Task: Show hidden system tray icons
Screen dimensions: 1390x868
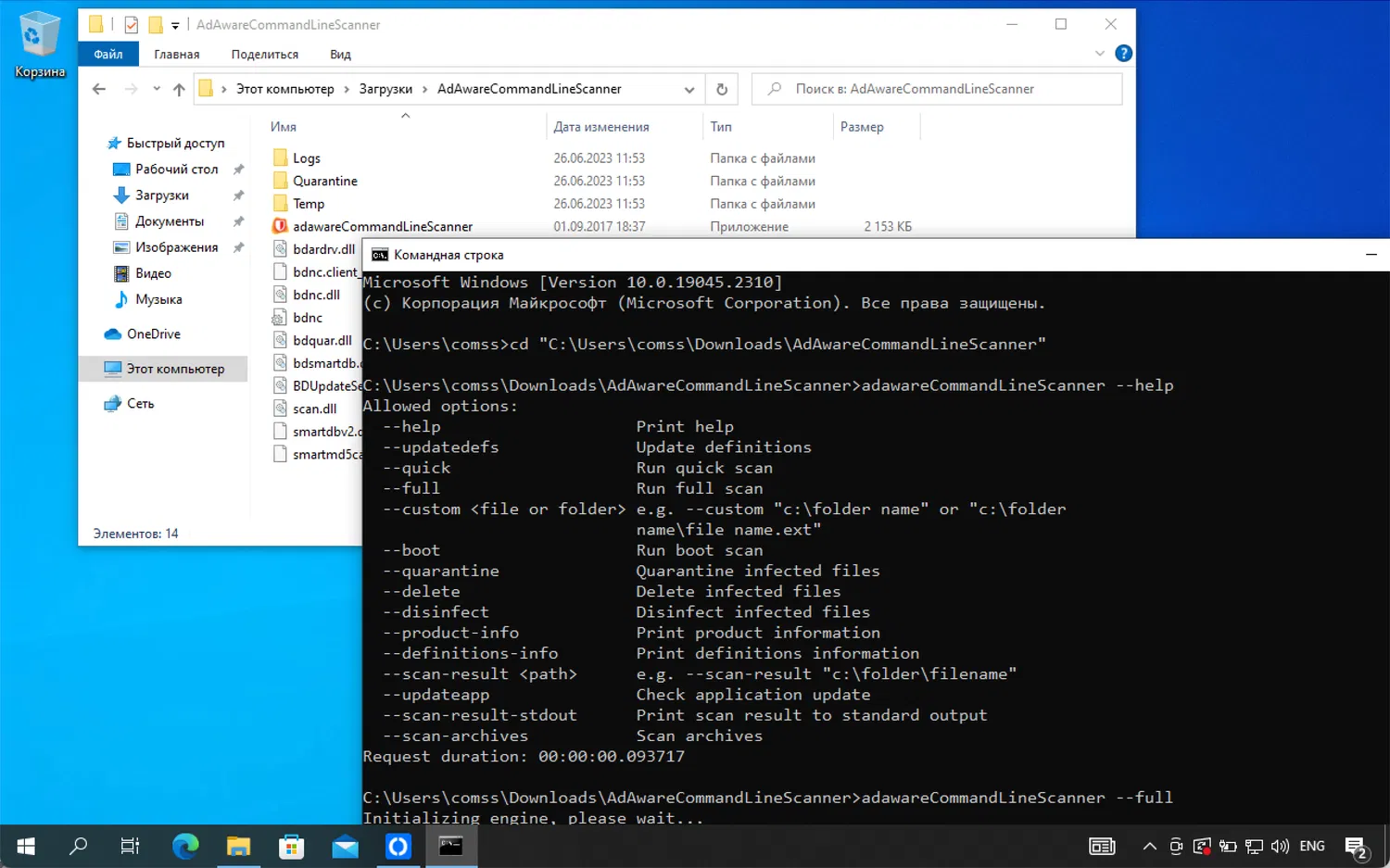Action: click(1150, 846)
